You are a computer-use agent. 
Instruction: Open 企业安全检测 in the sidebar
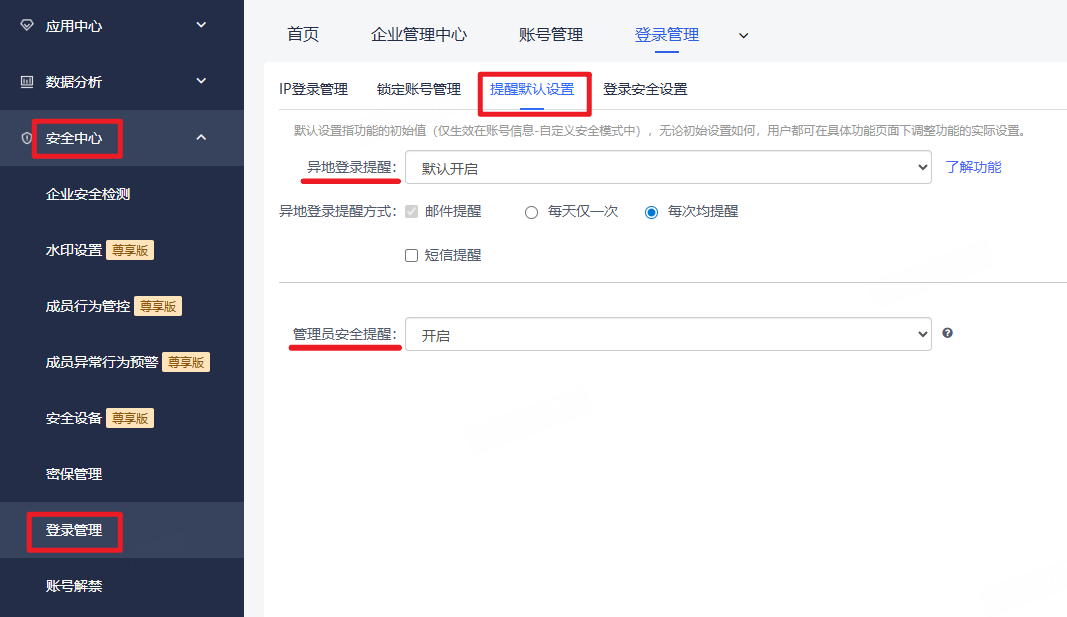[88, 194]
